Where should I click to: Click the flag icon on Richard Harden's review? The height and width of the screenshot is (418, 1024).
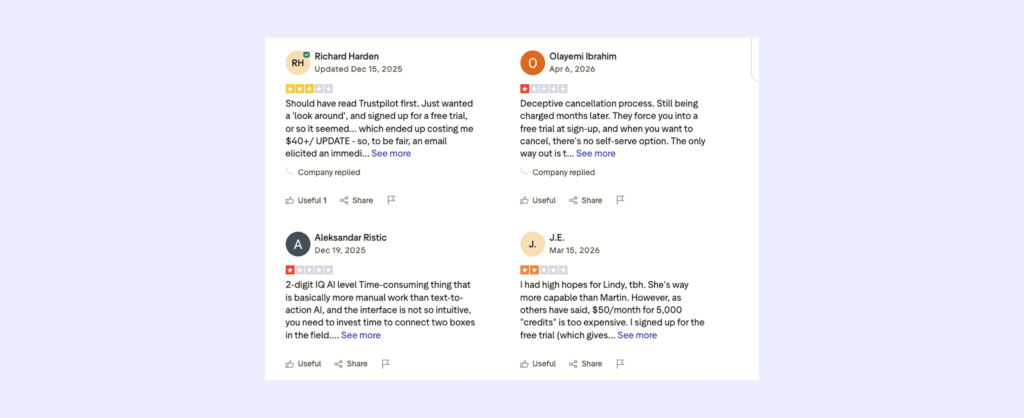(x=391, y=200)
